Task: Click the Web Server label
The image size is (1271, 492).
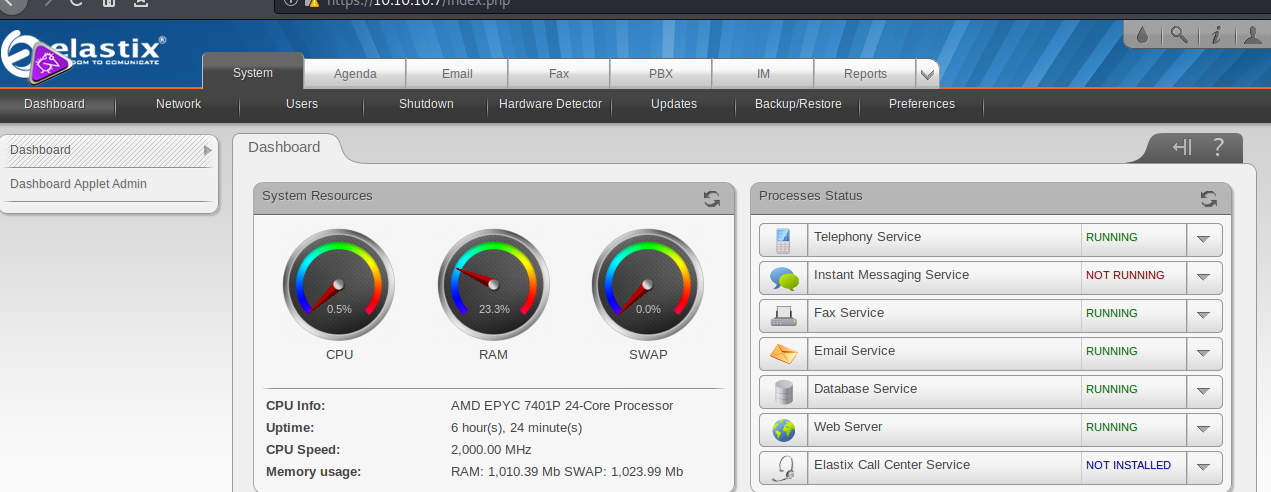Action: 848,427
